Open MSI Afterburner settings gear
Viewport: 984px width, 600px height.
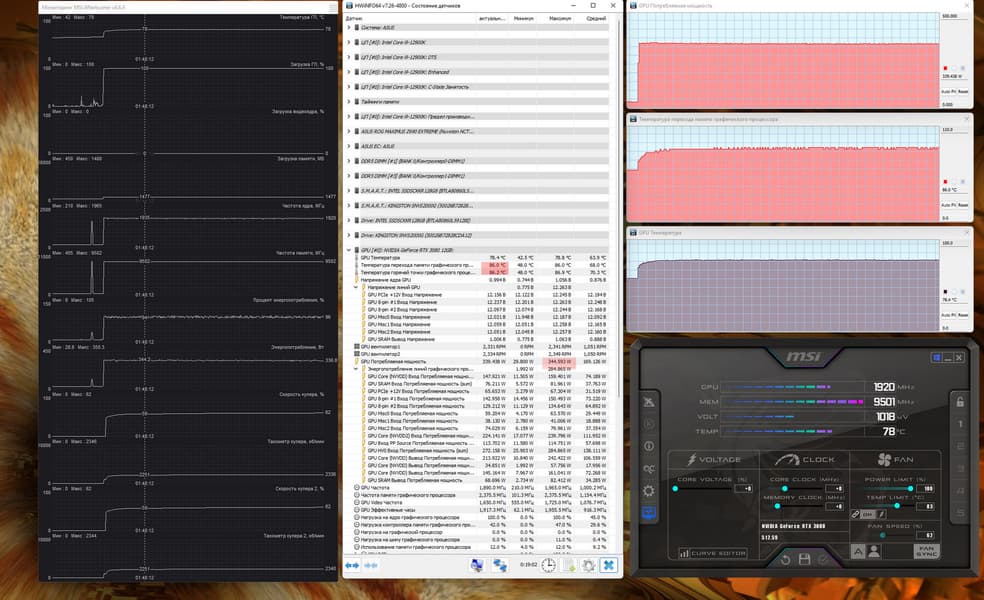(x=648, y=491)
